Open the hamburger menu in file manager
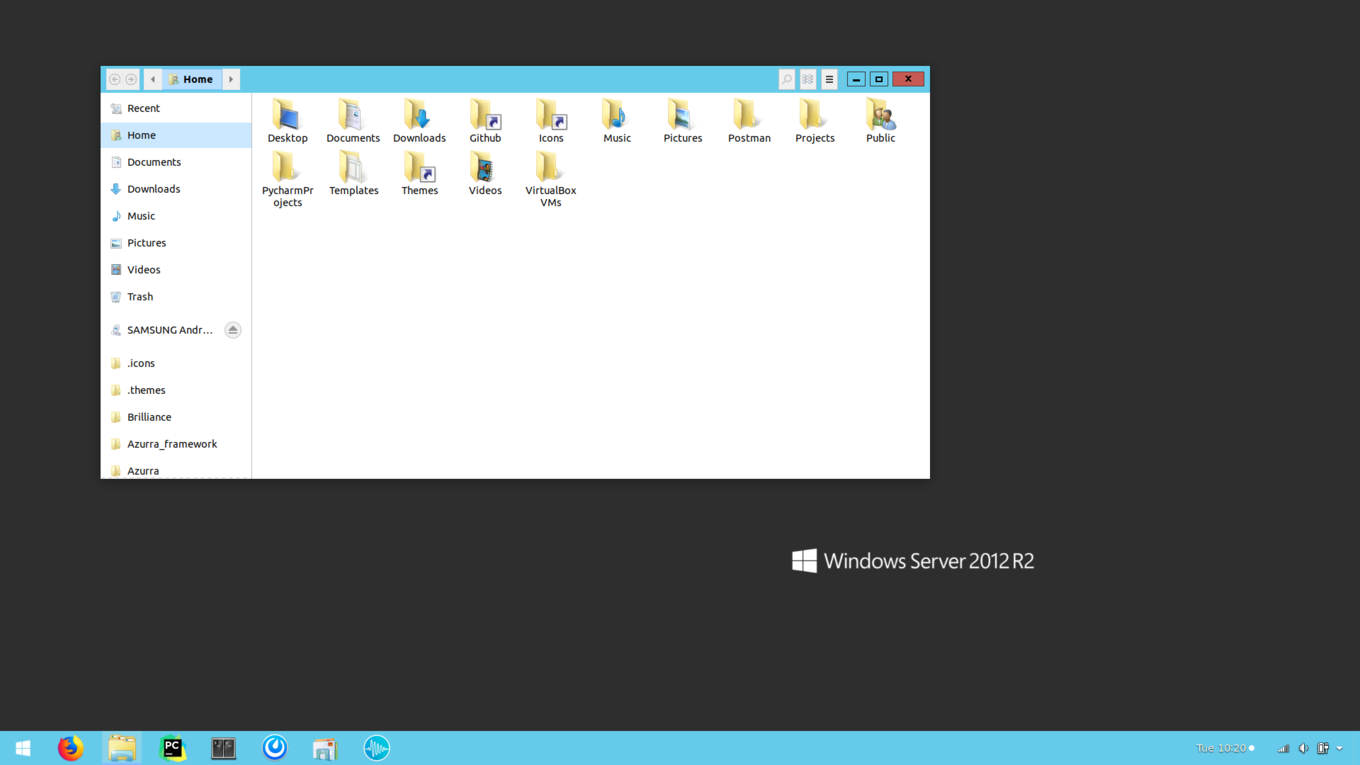Screen dimensions: 1360x765 829,79
